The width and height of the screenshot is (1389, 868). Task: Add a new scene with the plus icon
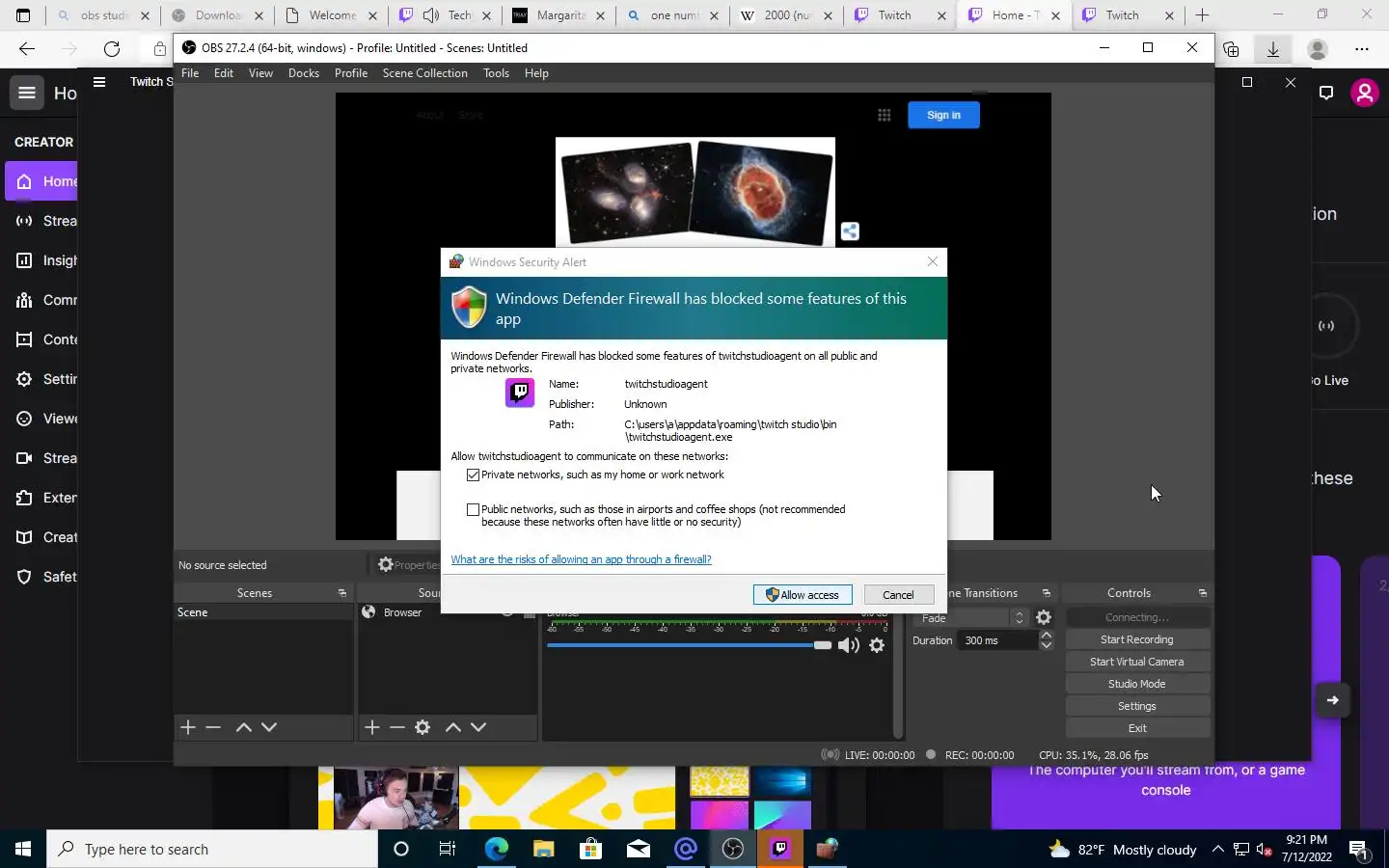click(x=188, y=727)
